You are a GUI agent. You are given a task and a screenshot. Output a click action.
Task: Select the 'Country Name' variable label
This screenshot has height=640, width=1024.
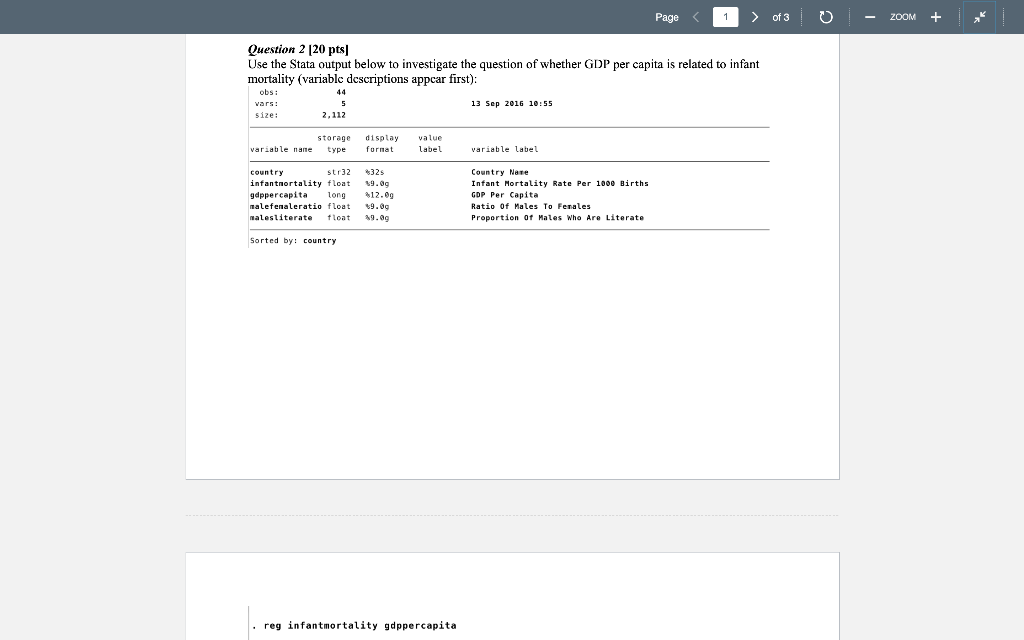[496, 172]
